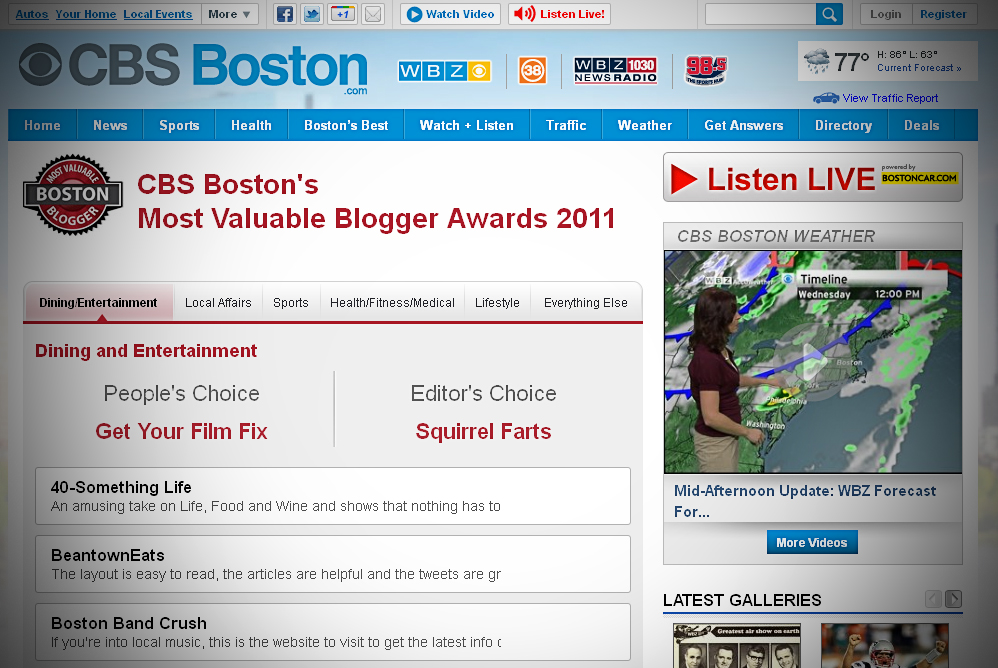Open the black-and-white portraits gallery thumbnail

point(737,646)
